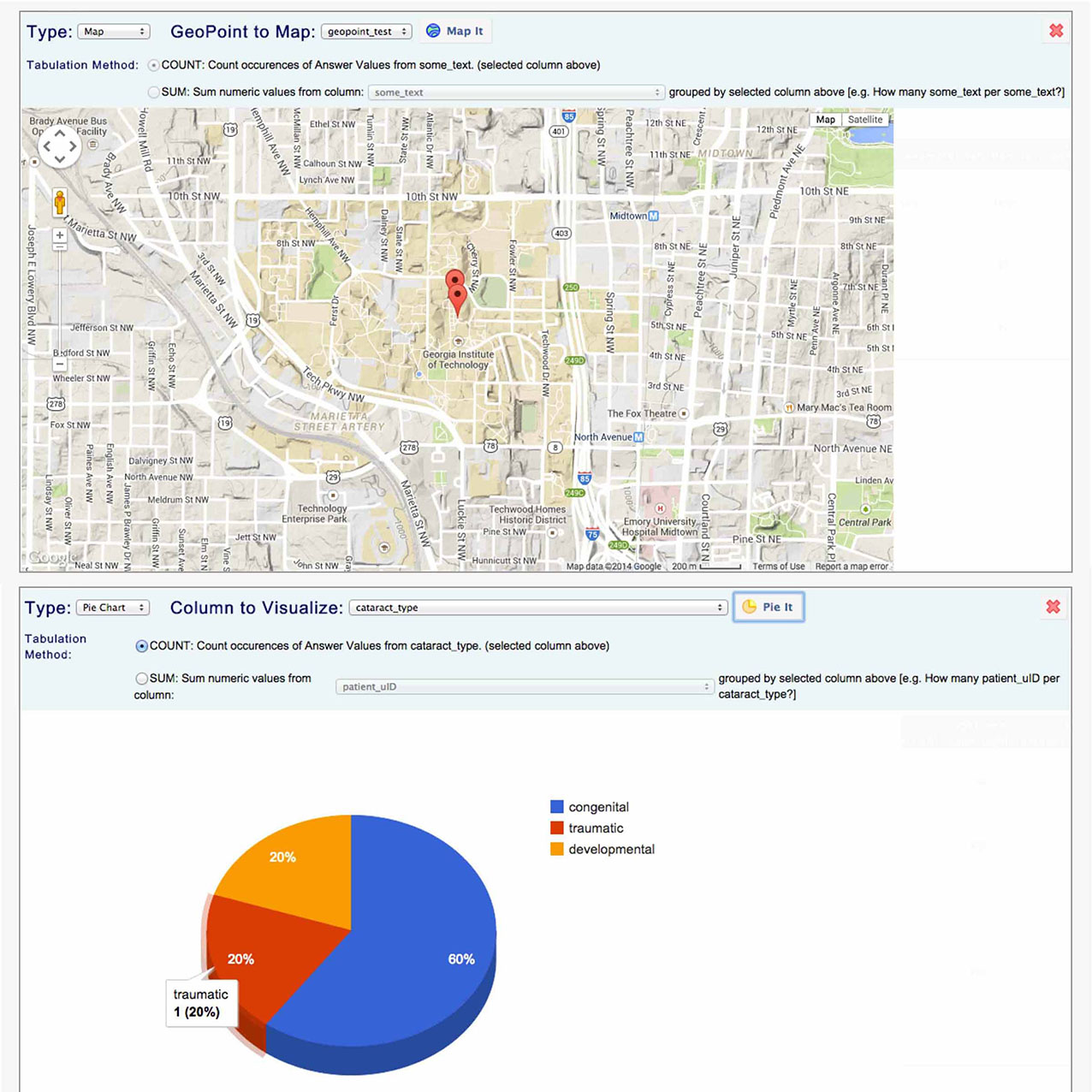Switch map view to Satellite
1092x1092 pixels.
(865, 120)
